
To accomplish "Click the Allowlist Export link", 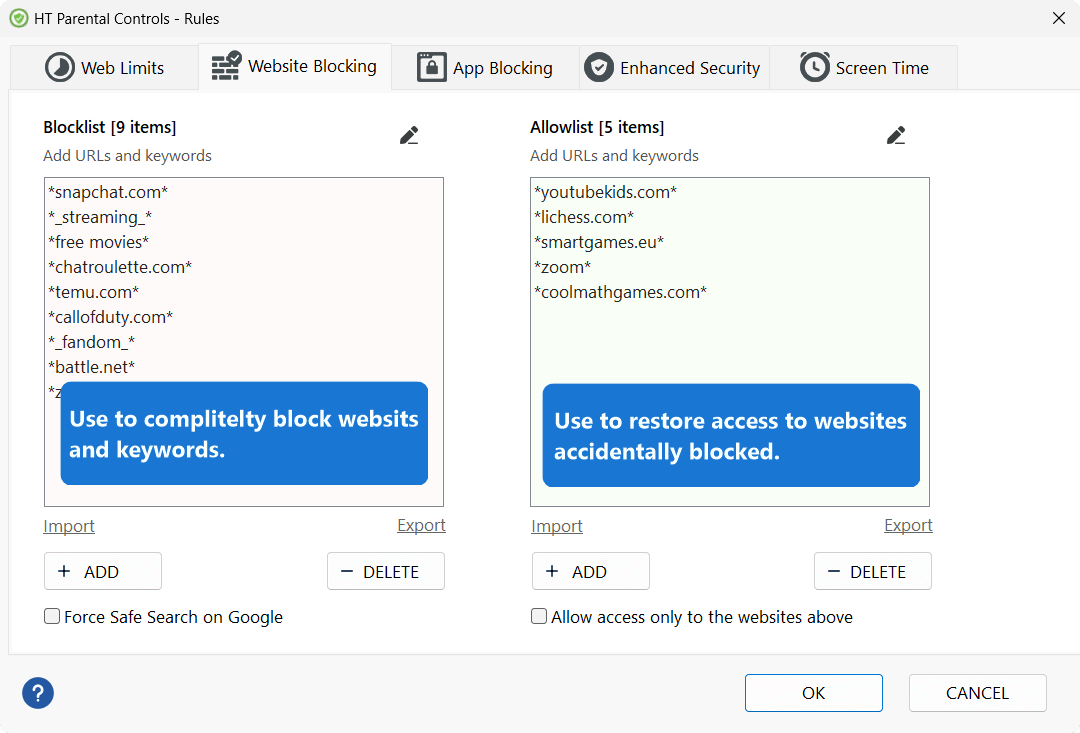I will point(908,526).
